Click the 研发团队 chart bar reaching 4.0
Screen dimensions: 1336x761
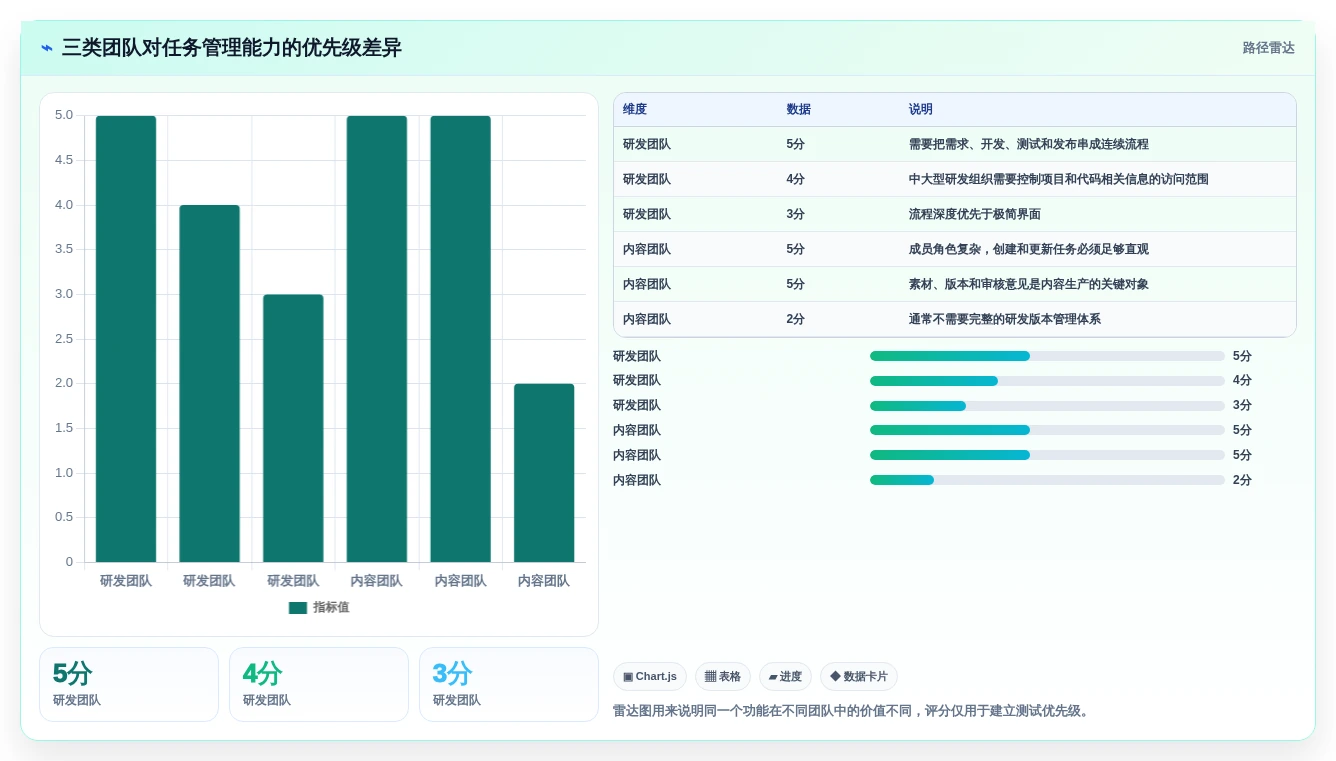[x=209, y=383]
